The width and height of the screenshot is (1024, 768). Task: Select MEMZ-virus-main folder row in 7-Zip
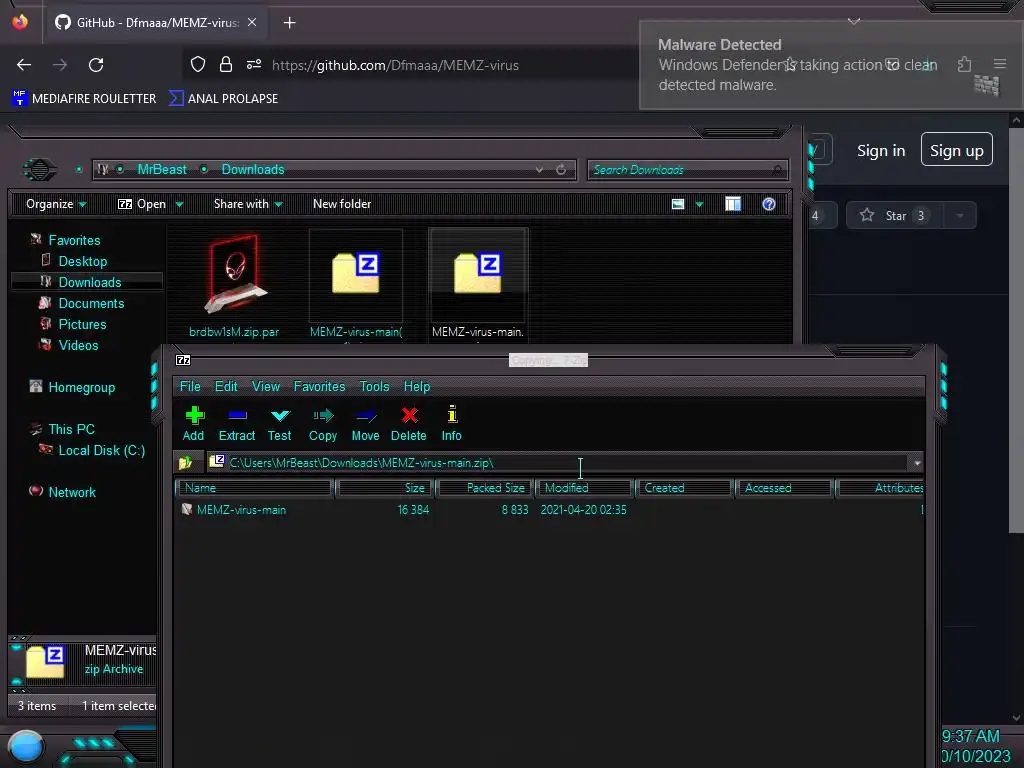[x=549, y=510]
